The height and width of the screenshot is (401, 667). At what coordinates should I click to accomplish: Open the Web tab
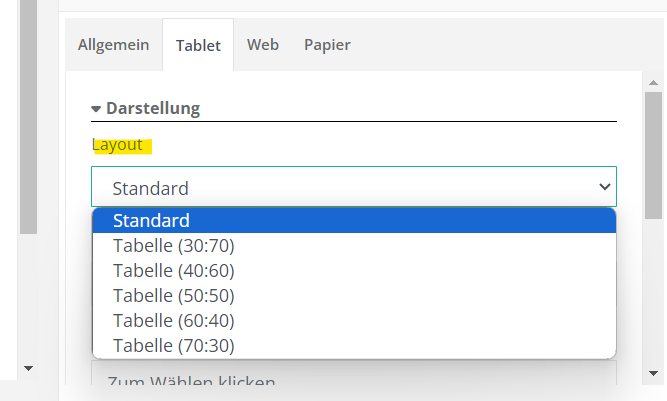click(x=263, y=45)
